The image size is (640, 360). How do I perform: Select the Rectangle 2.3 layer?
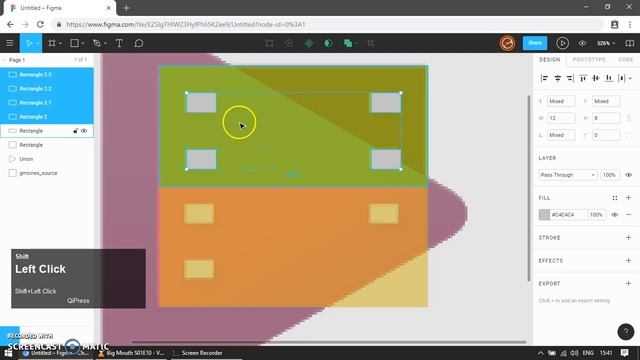coord(47,75)
